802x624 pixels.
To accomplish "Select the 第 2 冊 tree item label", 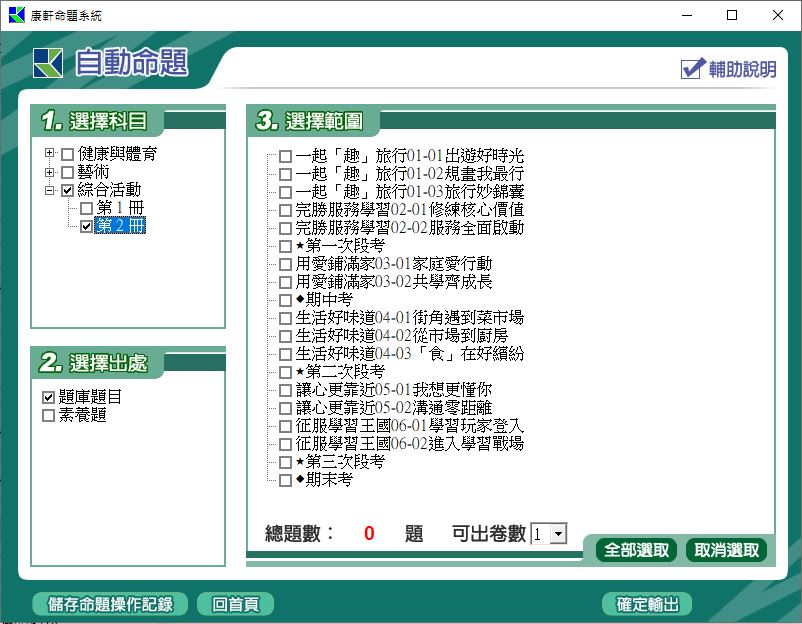I will tap(120, 226).
